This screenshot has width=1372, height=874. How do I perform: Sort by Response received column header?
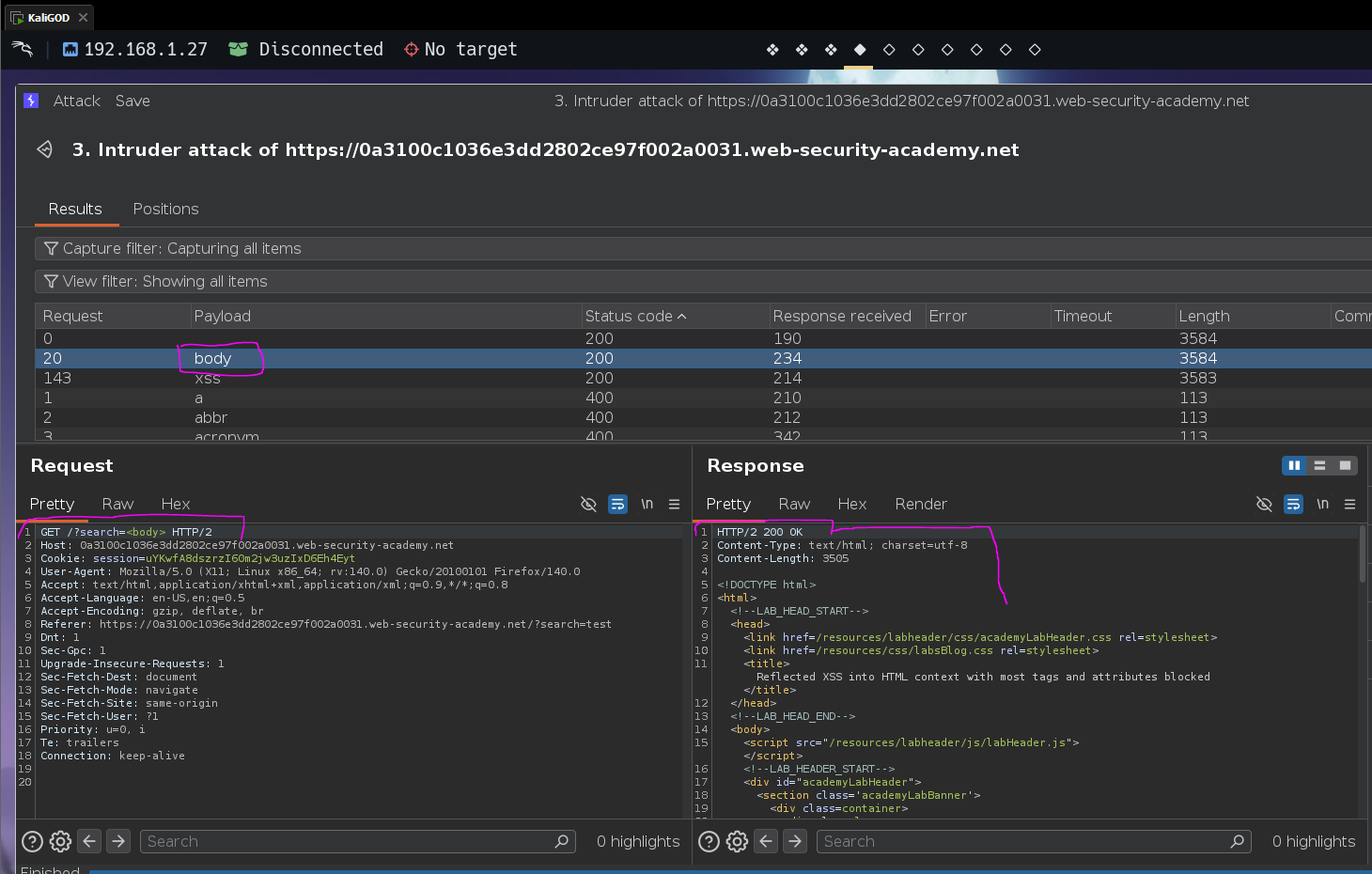(x=846, y=316)
